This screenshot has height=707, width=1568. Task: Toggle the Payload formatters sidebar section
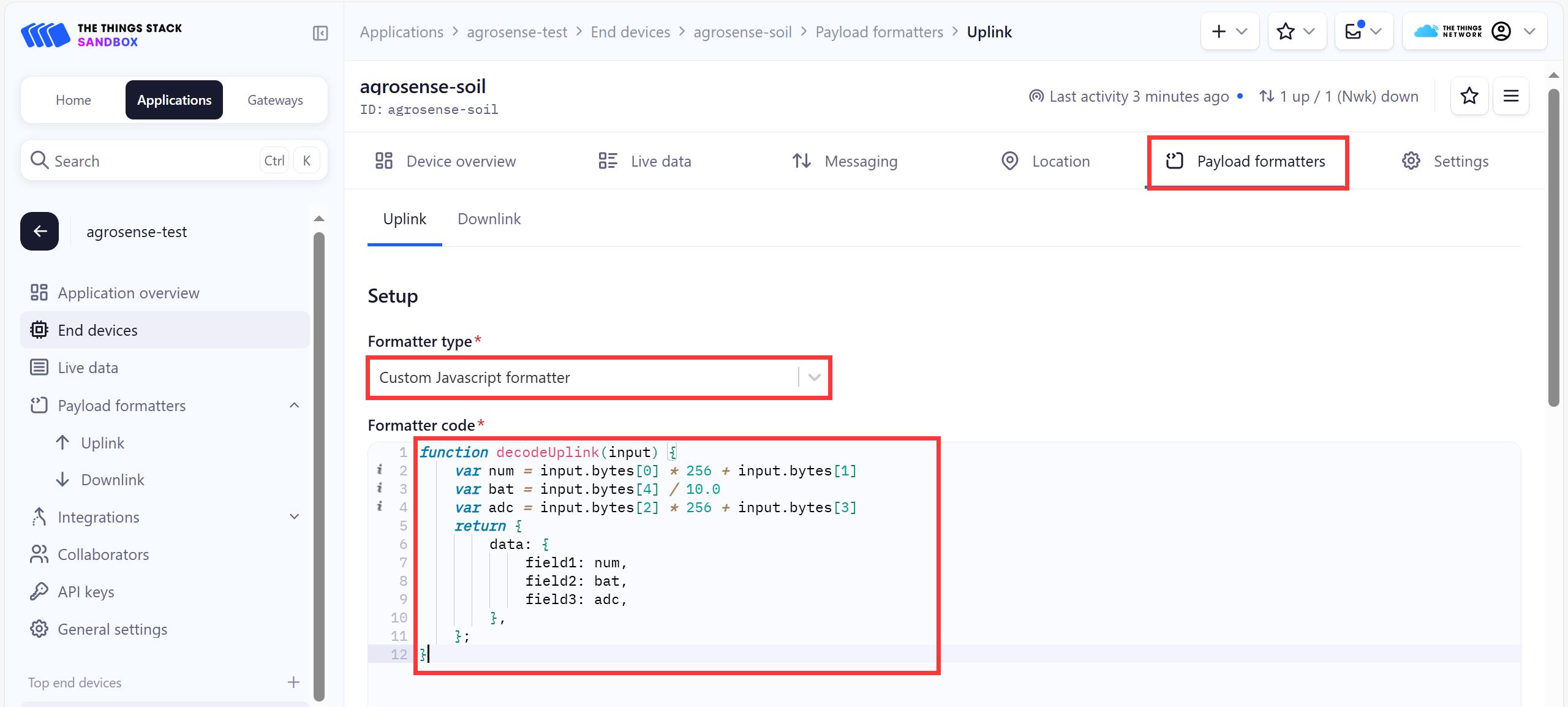(x=295, y=405)
